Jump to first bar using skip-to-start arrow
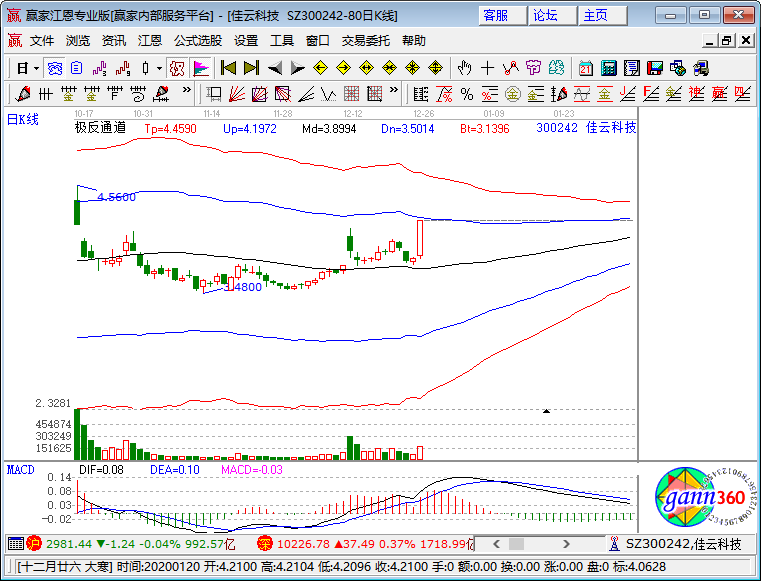Image resolution: width=761 pixels, height=581 pixels. [228, 68]
